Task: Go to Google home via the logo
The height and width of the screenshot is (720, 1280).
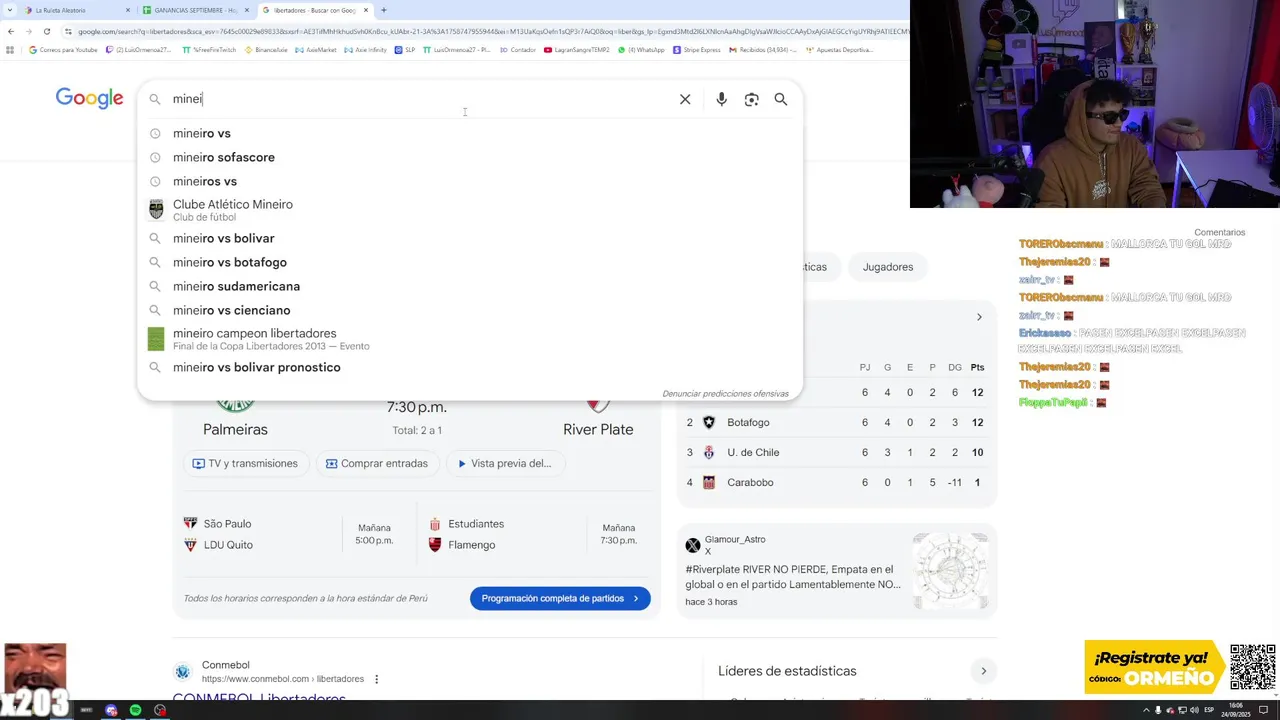Action: (x=90, y=98)
